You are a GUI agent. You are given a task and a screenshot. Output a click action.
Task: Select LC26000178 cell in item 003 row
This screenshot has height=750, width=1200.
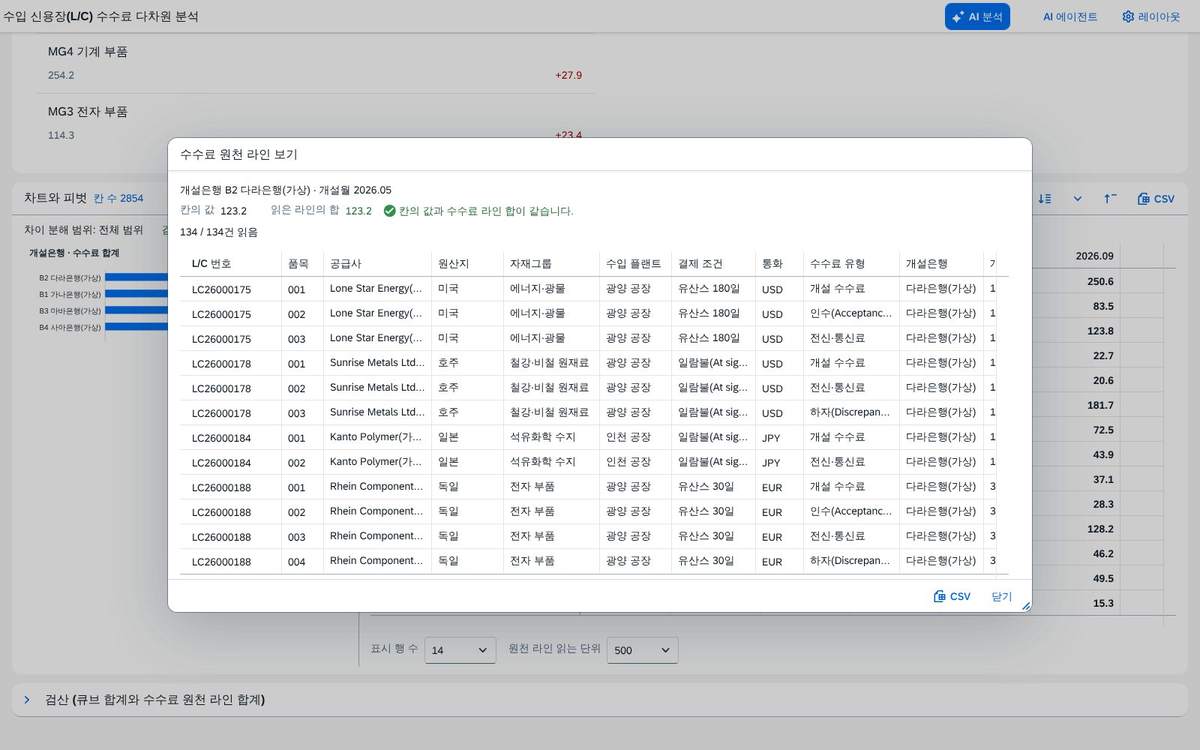[232, 413]
